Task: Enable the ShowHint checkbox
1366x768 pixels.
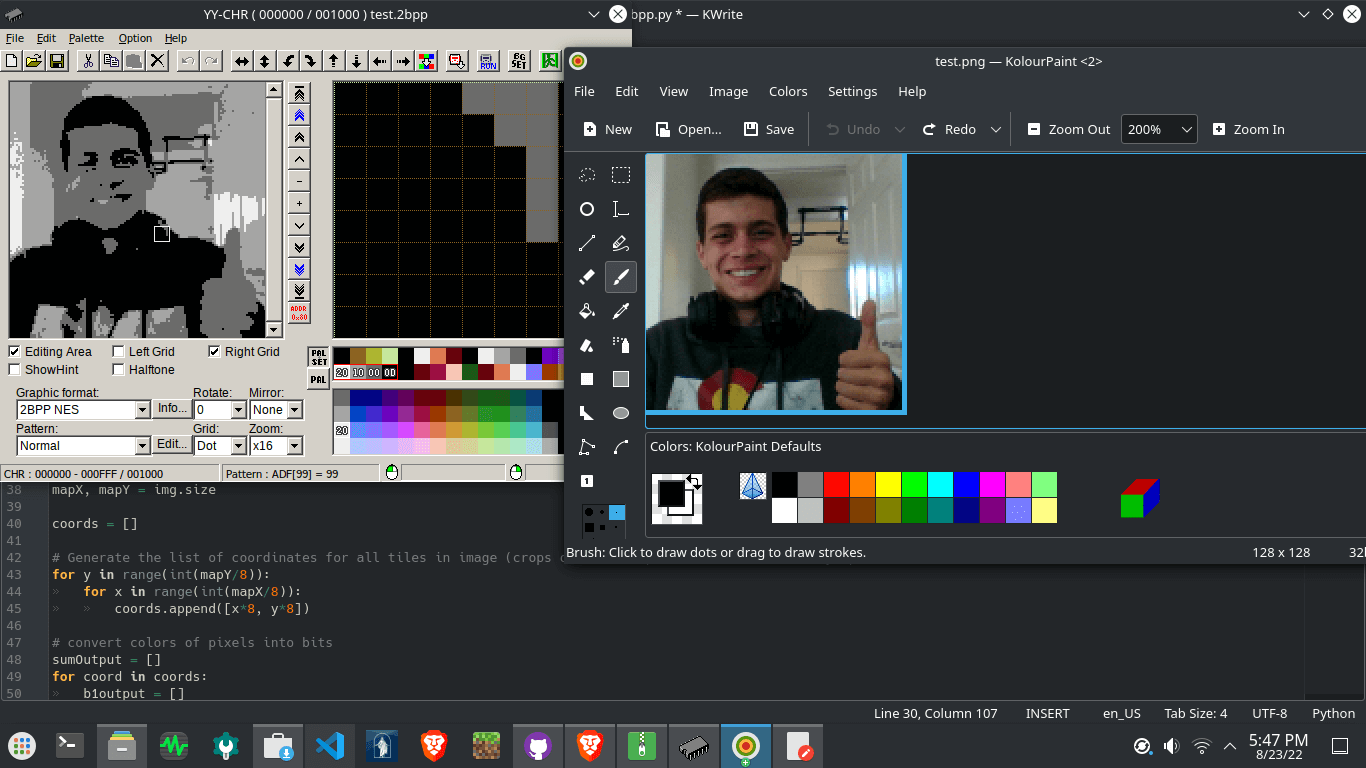Action: 43,370
